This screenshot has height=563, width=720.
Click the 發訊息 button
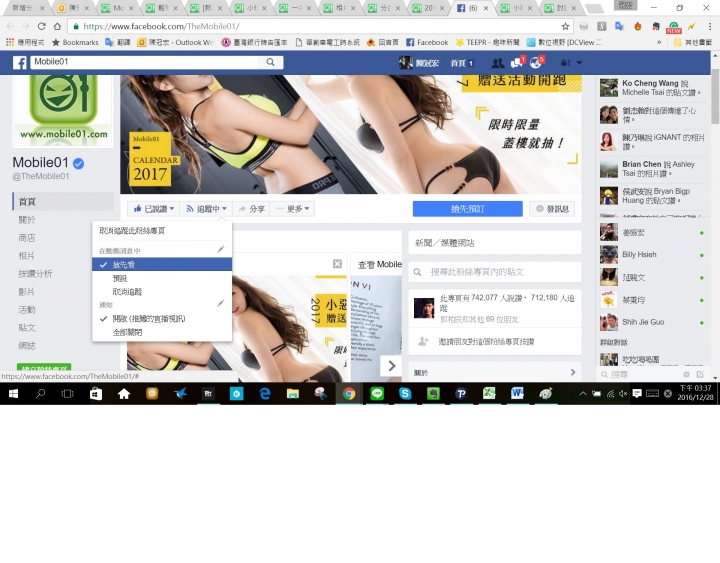click(552, 209)
